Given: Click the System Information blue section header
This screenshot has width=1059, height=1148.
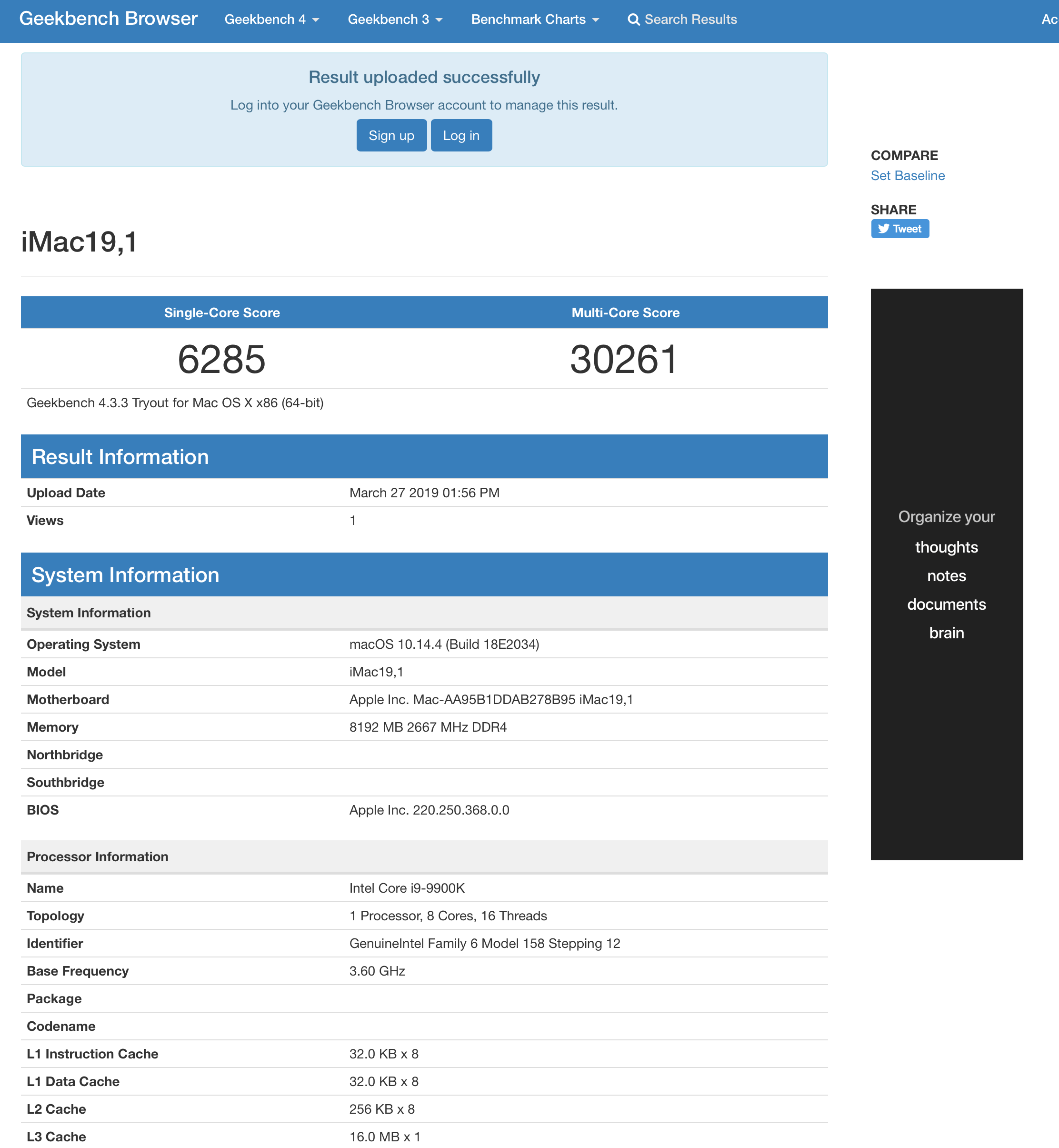Looking at the screenshot, I should coord(424,574).
